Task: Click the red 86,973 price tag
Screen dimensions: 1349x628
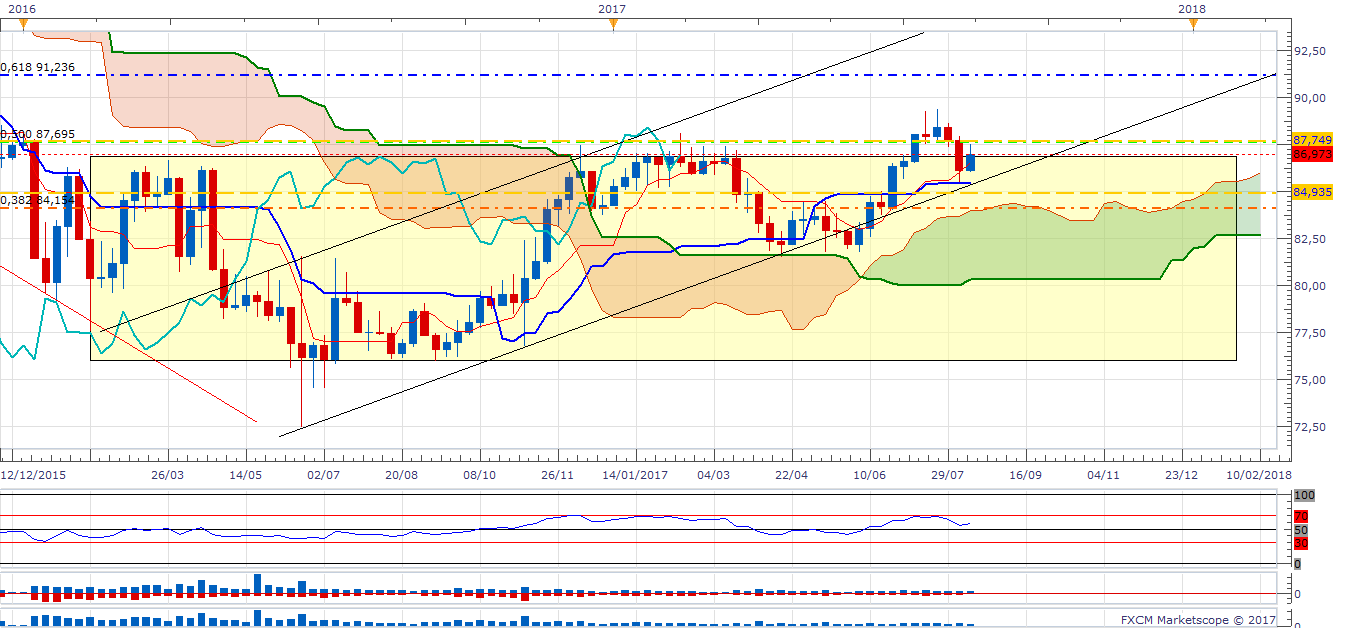Action: [1311, 154]
